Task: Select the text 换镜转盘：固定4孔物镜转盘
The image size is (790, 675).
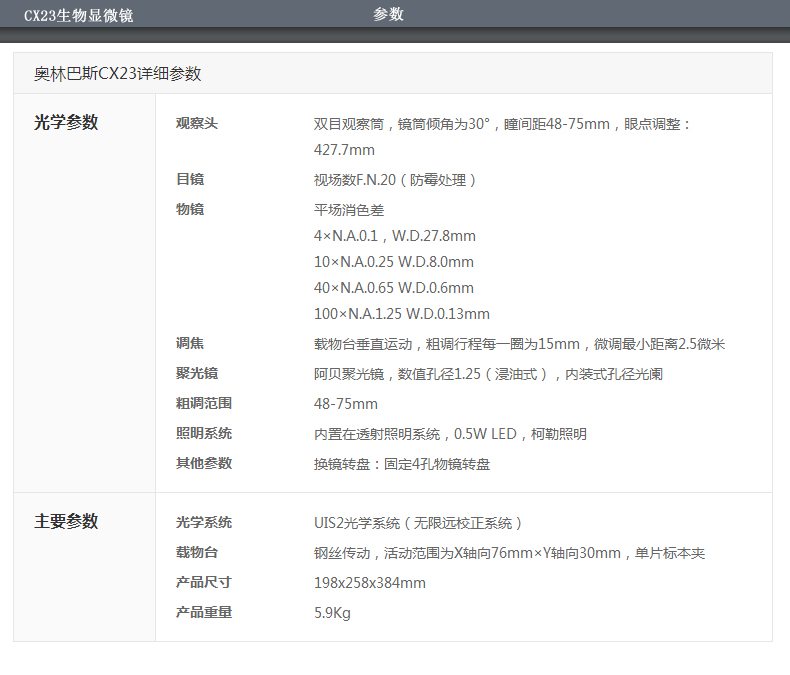Action: click(x=402, y=464)
